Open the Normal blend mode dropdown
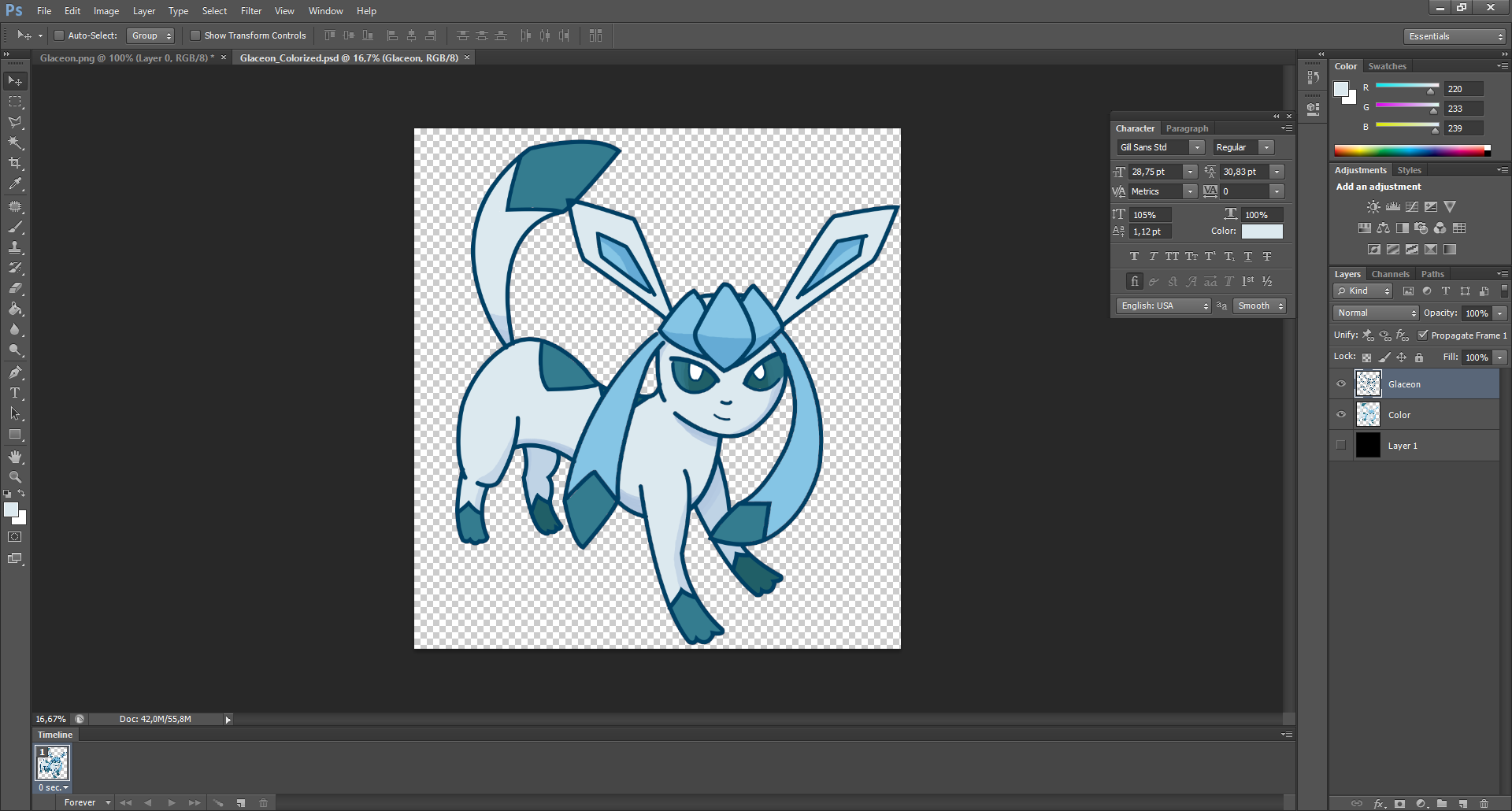Screen dimensions: 1512x811 (1376, 313)
